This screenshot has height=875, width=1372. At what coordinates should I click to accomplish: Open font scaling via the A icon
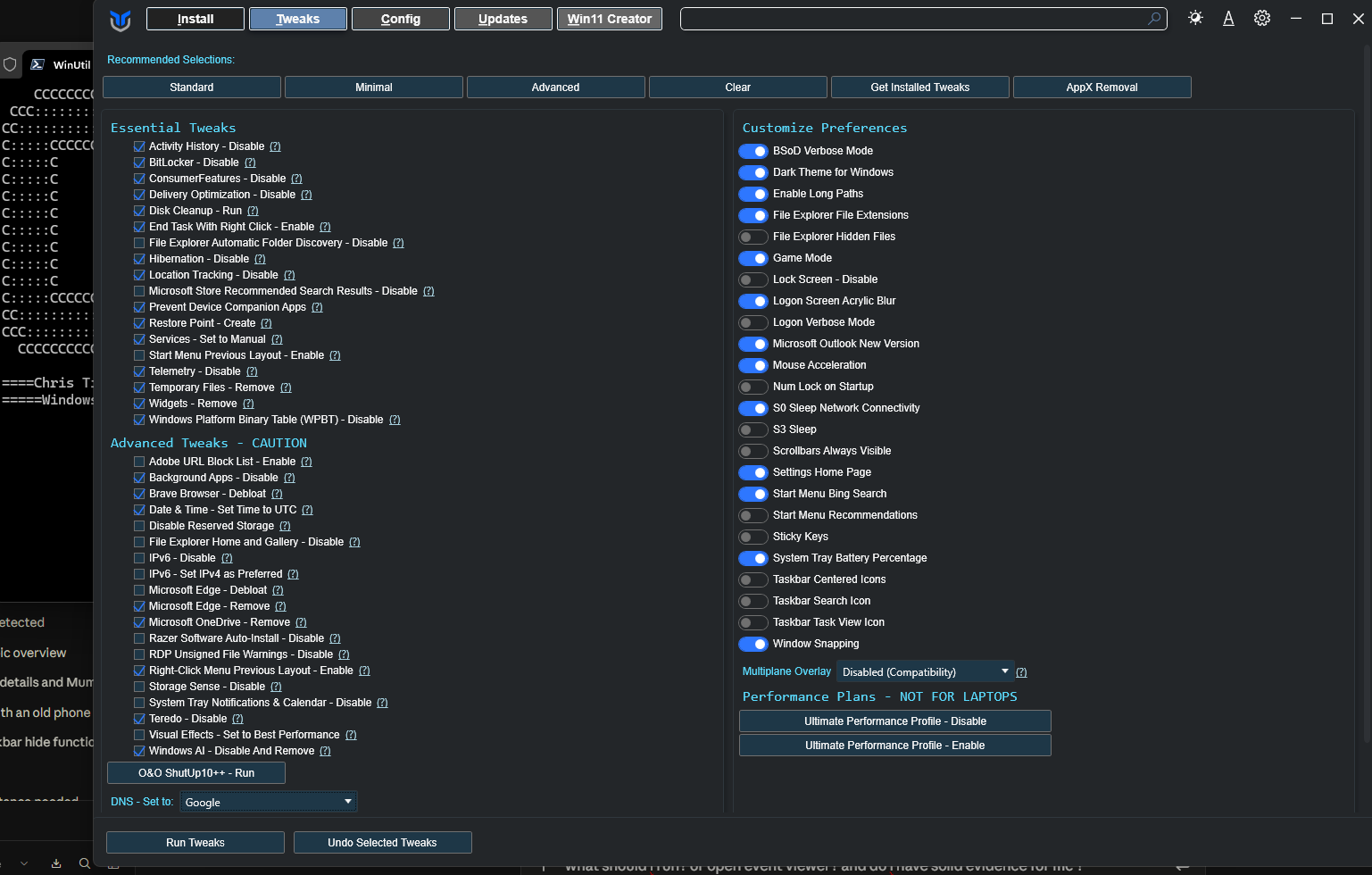[1228, 18]
